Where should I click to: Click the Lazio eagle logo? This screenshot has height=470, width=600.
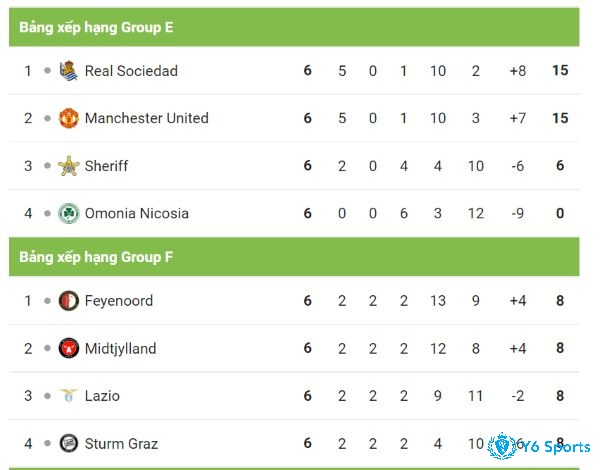point(68,396)
